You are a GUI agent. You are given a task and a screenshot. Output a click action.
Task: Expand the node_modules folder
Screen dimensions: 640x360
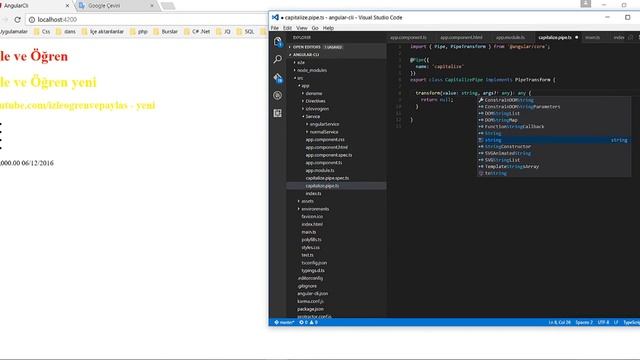pyautogui.click(x=295, y=70)
